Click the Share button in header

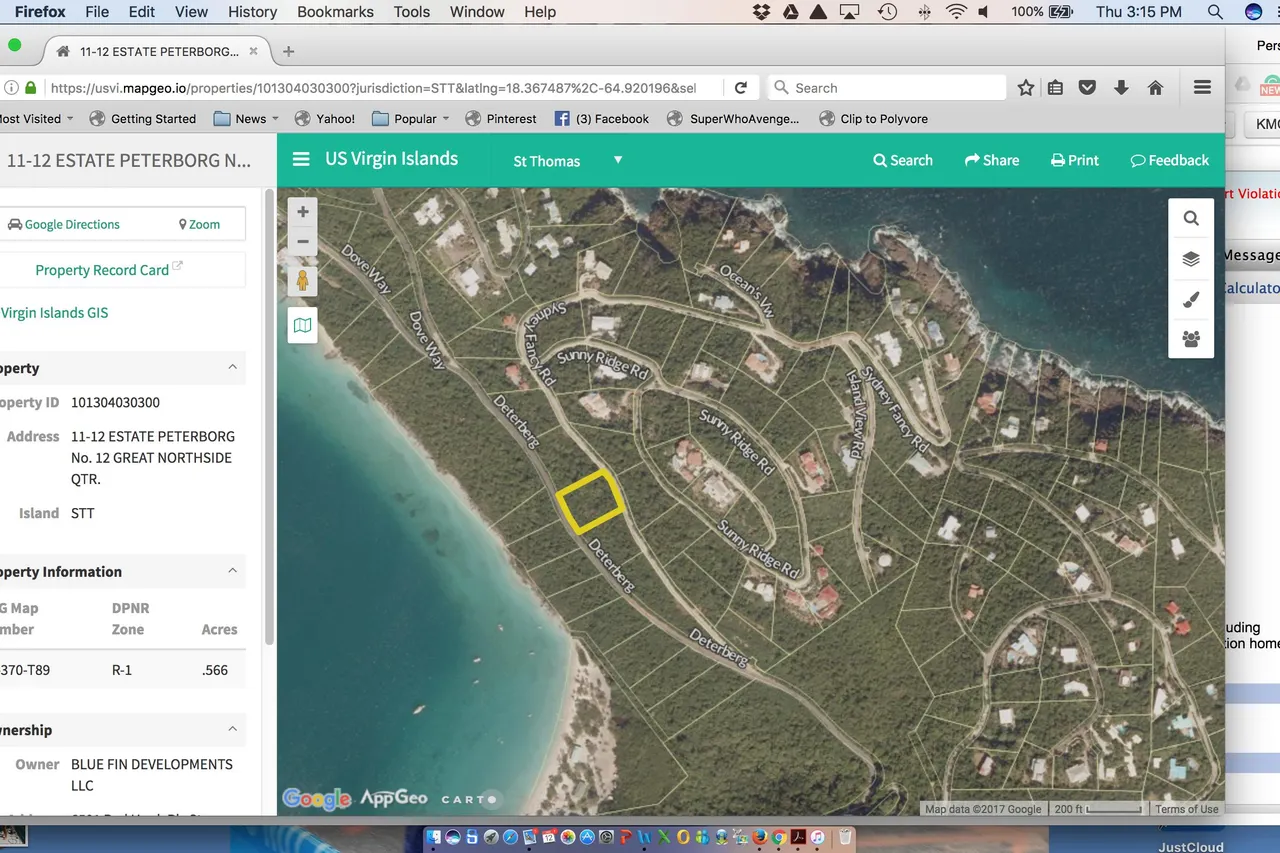point(991,160)
